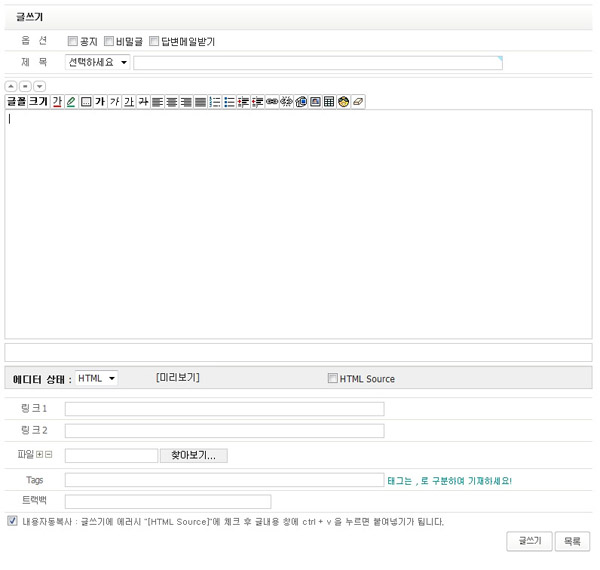
Task: Remove file slot with minus icon
Action: point(48,454)
